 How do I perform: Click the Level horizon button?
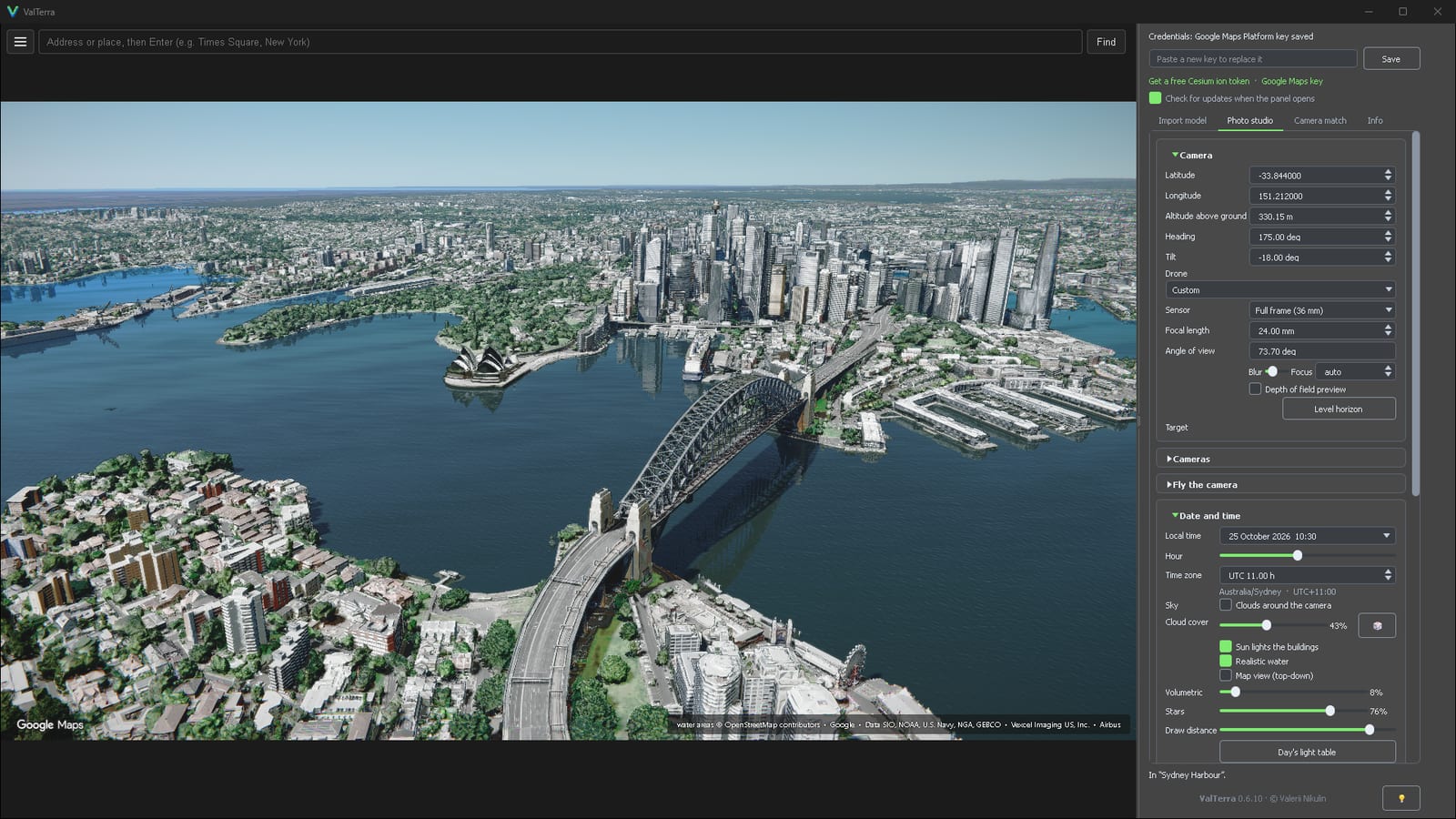1339,409
